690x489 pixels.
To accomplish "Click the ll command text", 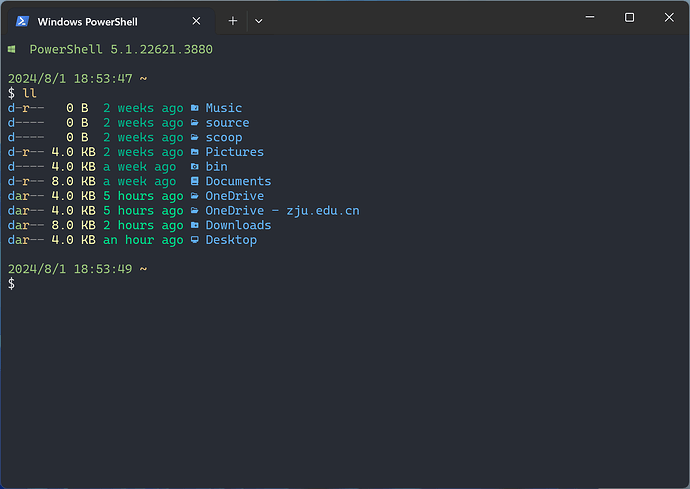I will [x=29, y=93].
